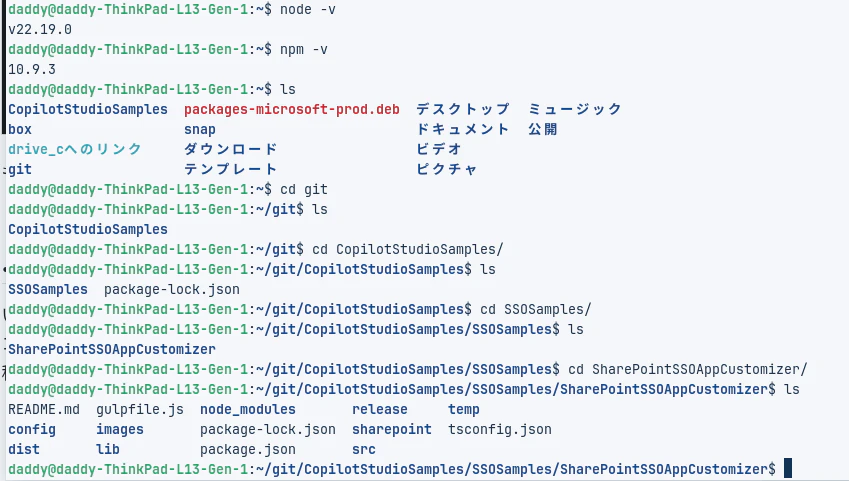
Task: Select packages-microsoft-prod.deb file name
Action: pyautogui.click(x=291, y=109)
